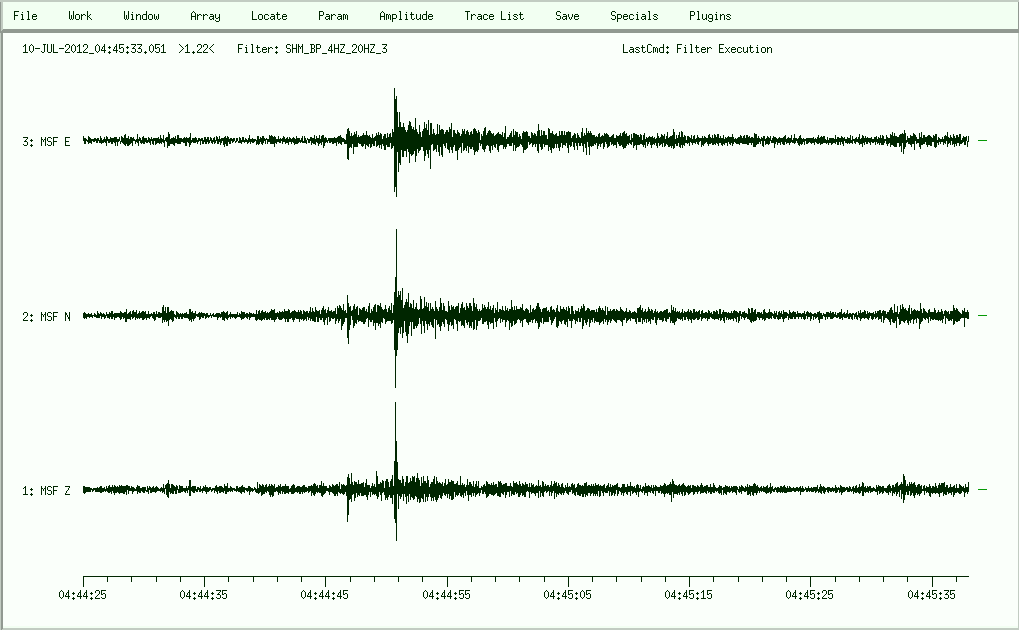The width and height of the screenshot is (1019, 630).
Task: Click the green end marker of MSF E trace
Action: click(x=982, y=141)
